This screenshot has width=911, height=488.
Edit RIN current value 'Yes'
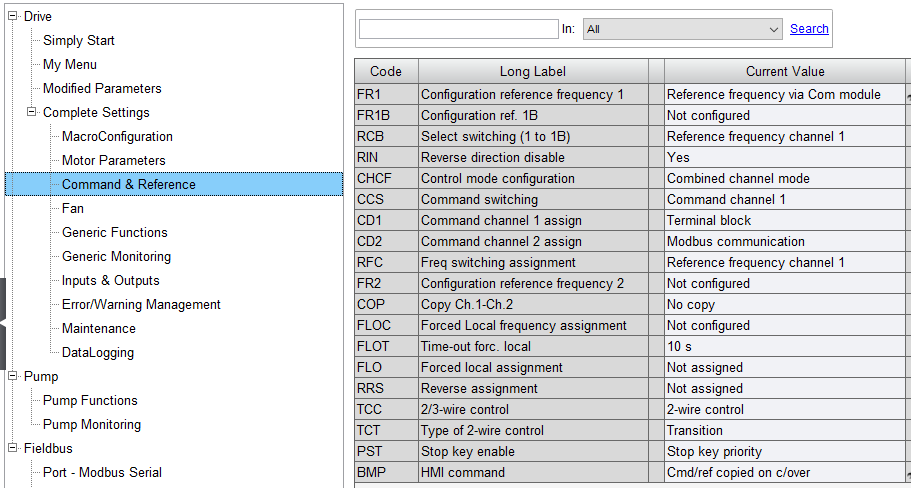pos(785,157)
